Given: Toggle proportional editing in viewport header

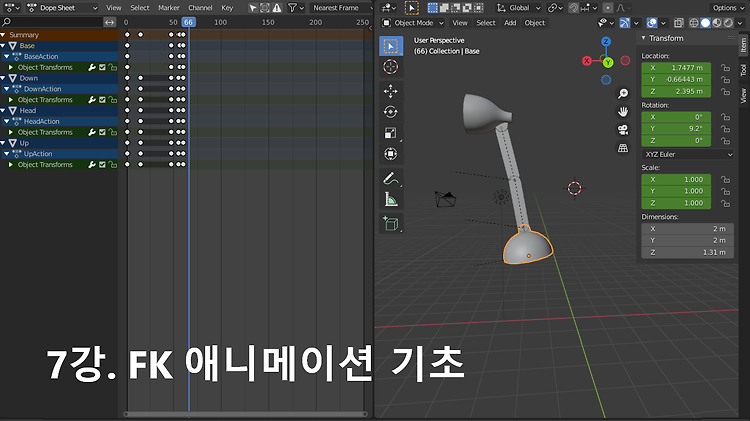Looking at the screenshot, I should (607, 8).
